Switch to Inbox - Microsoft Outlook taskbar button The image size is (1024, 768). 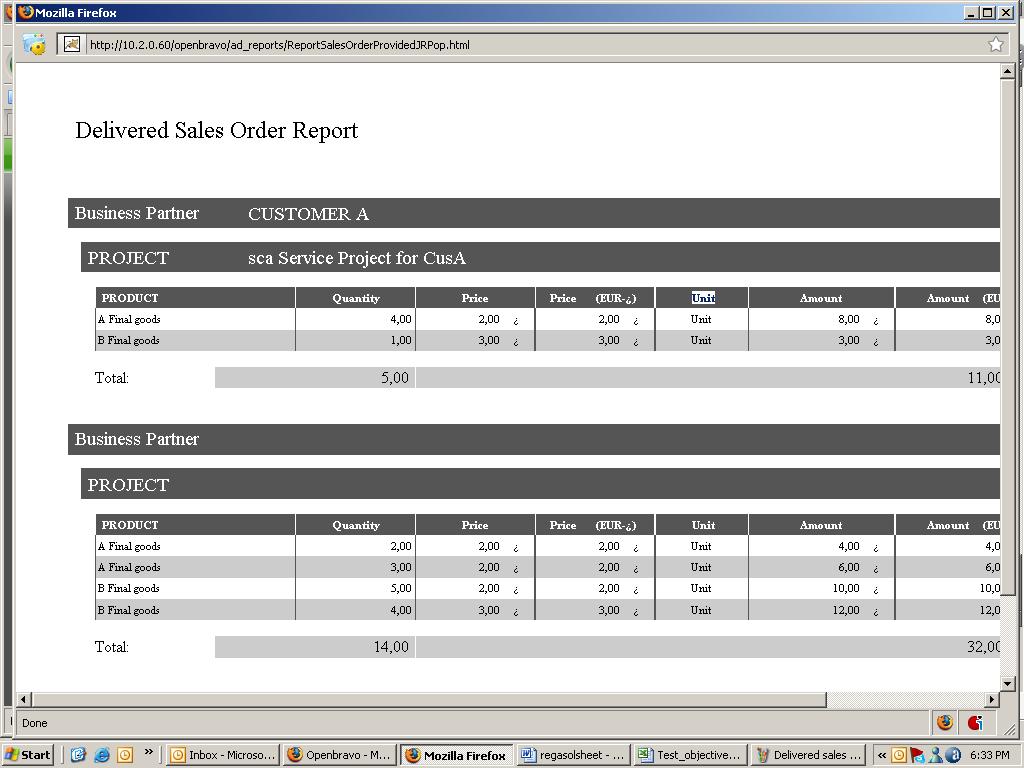click(x=222, y=755)
